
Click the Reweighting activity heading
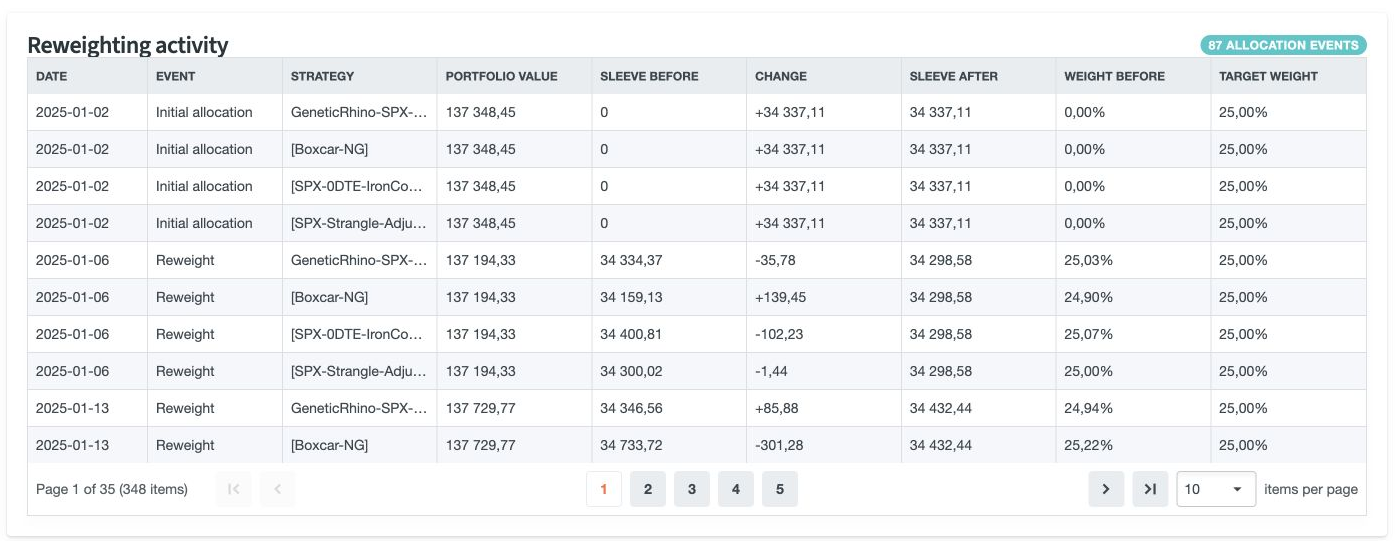coord(128,45)
